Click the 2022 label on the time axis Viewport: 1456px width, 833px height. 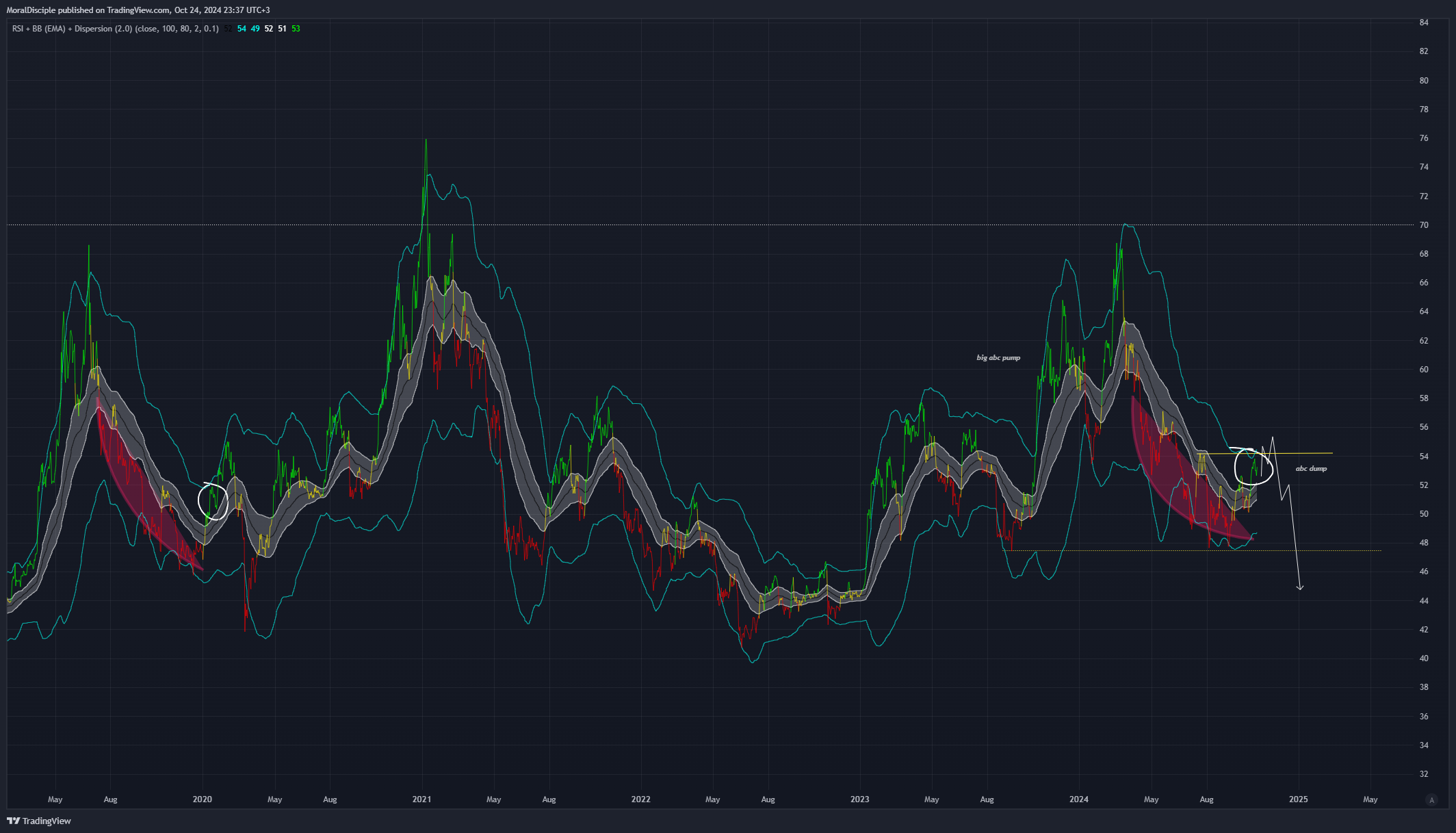coord(640,799)
